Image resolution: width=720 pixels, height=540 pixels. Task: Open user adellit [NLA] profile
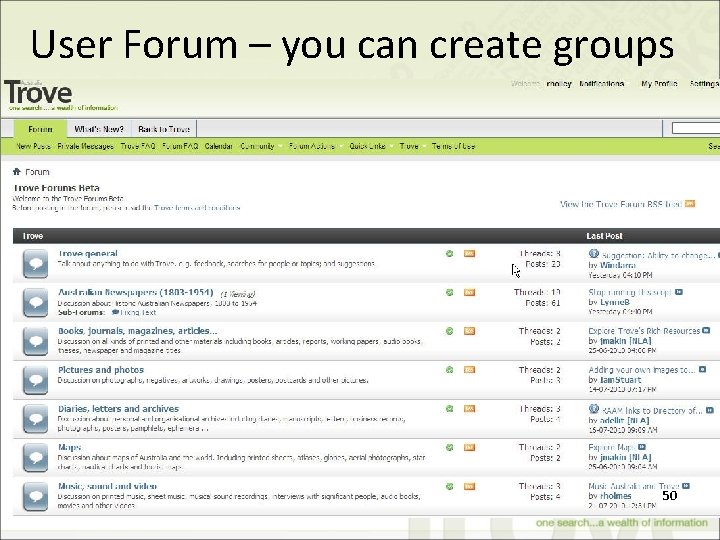pyautogui.click(x=624, y=420)
